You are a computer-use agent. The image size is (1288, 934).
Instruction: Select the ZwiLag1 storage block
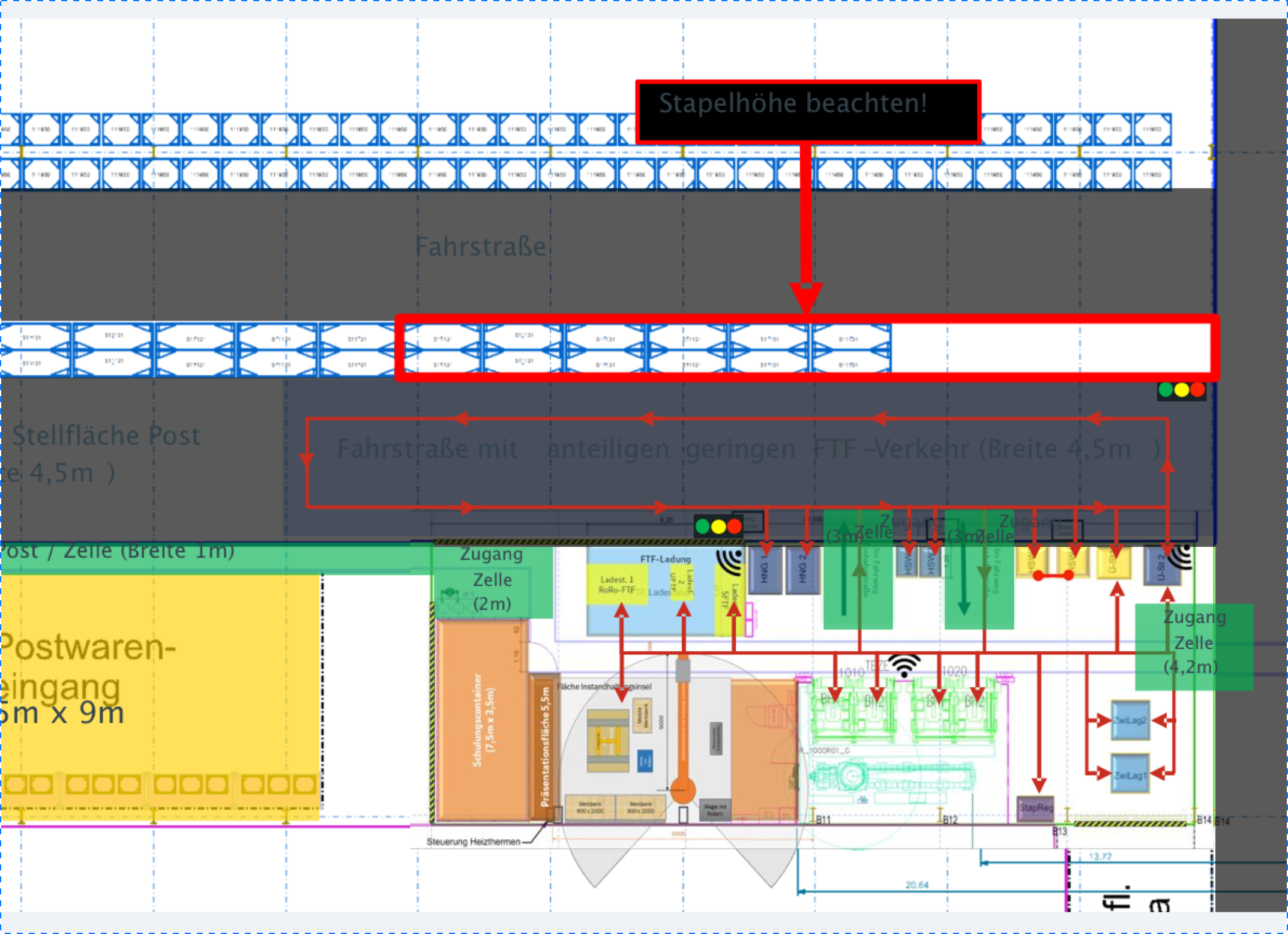pyautogui.click(x=1130, y=774)
